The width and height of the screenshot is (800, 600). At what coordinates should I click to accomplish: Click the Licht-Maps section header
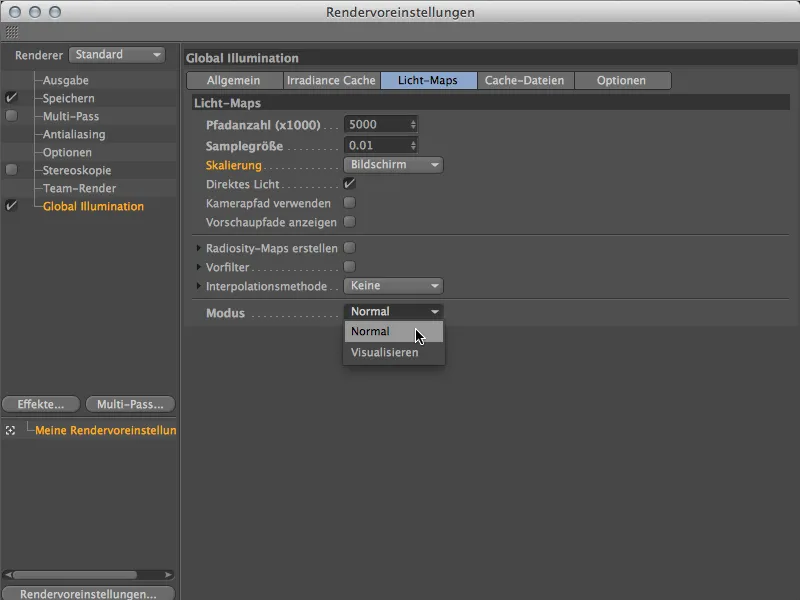(490, 103)
